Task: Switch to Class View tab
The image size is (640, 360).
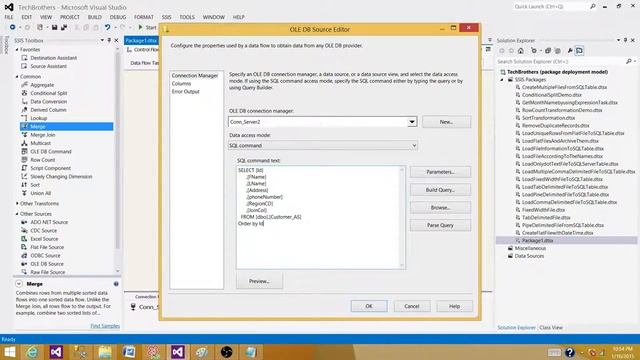Action: tap(551, 327)
